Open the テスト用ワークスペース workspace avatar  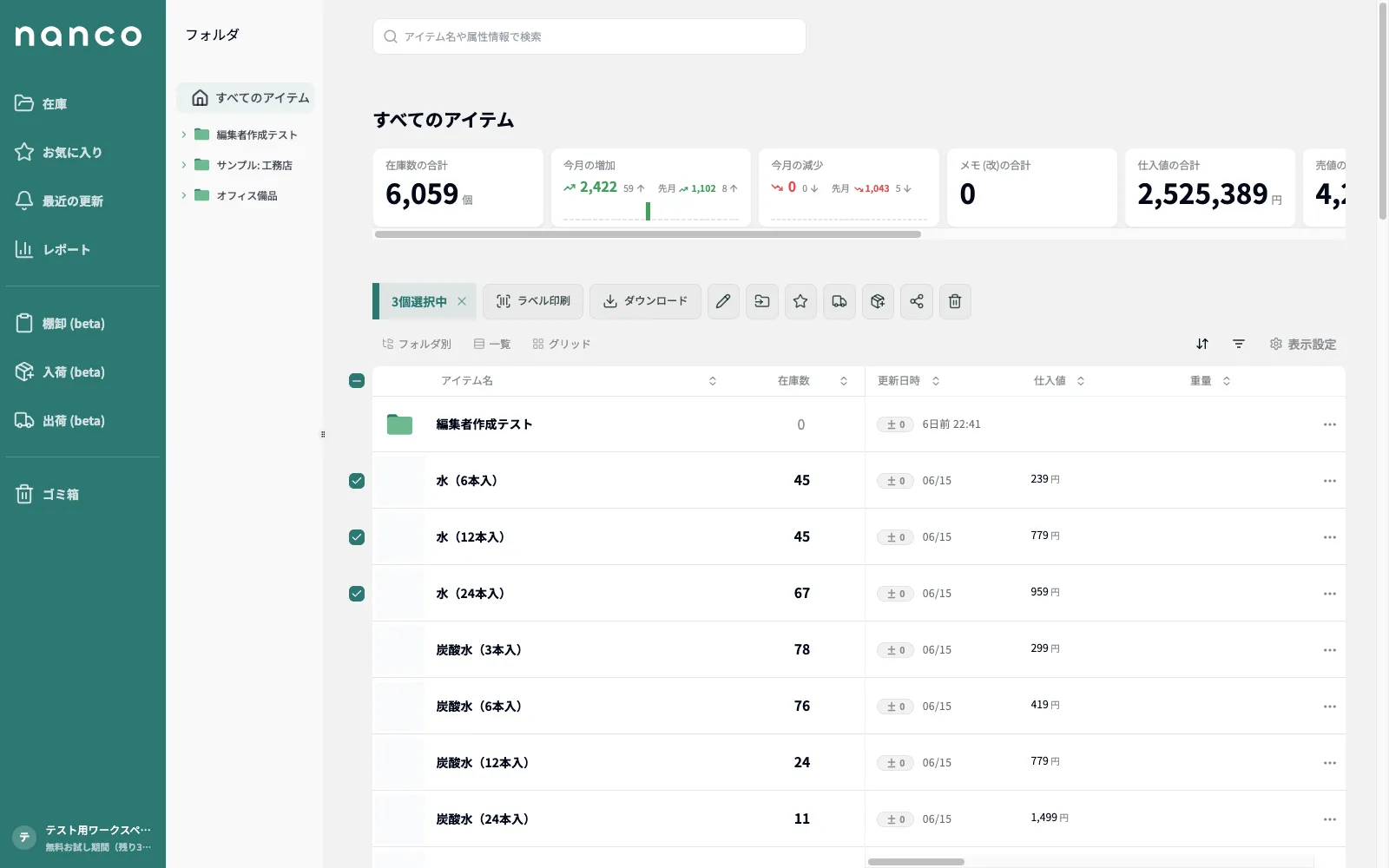tap(24, 838)
